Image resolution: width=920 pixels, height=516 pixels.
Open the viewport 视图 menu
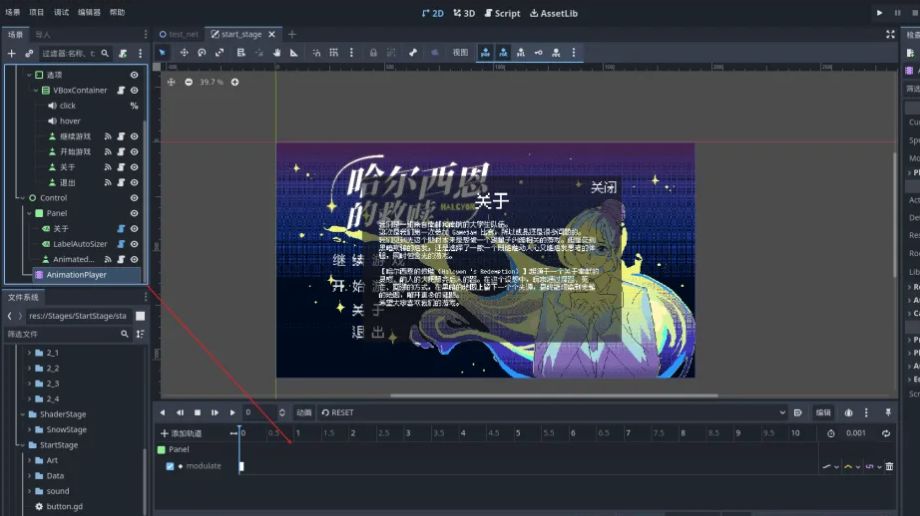point(461,52)
